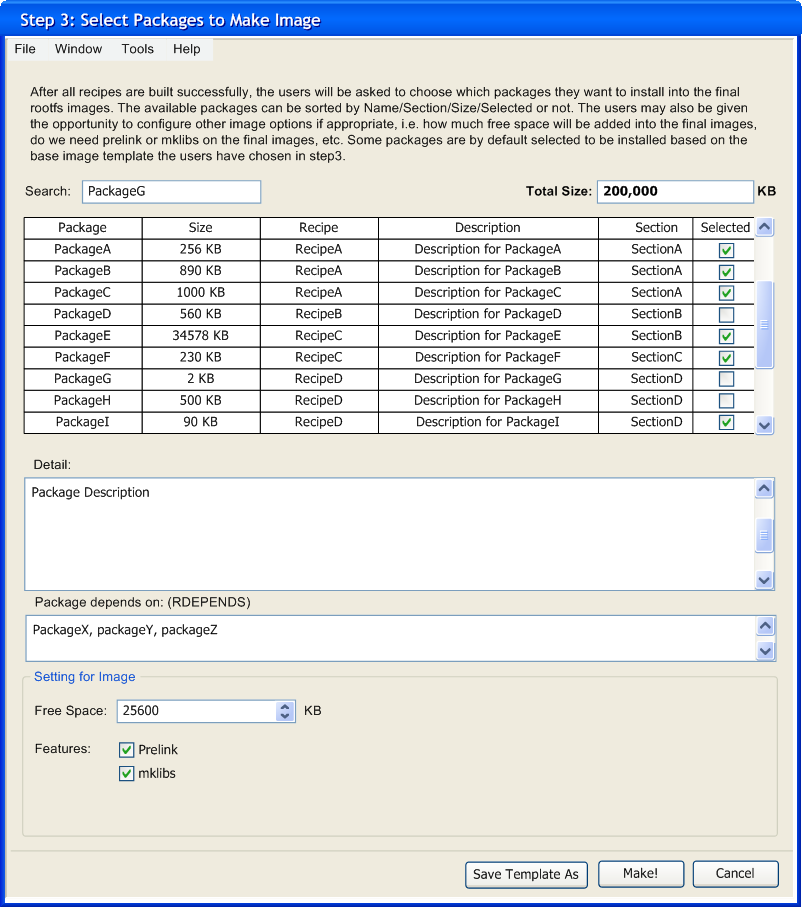Open the File menu
802x908 pixels.
pyautogui.click(x=25, y=49)
